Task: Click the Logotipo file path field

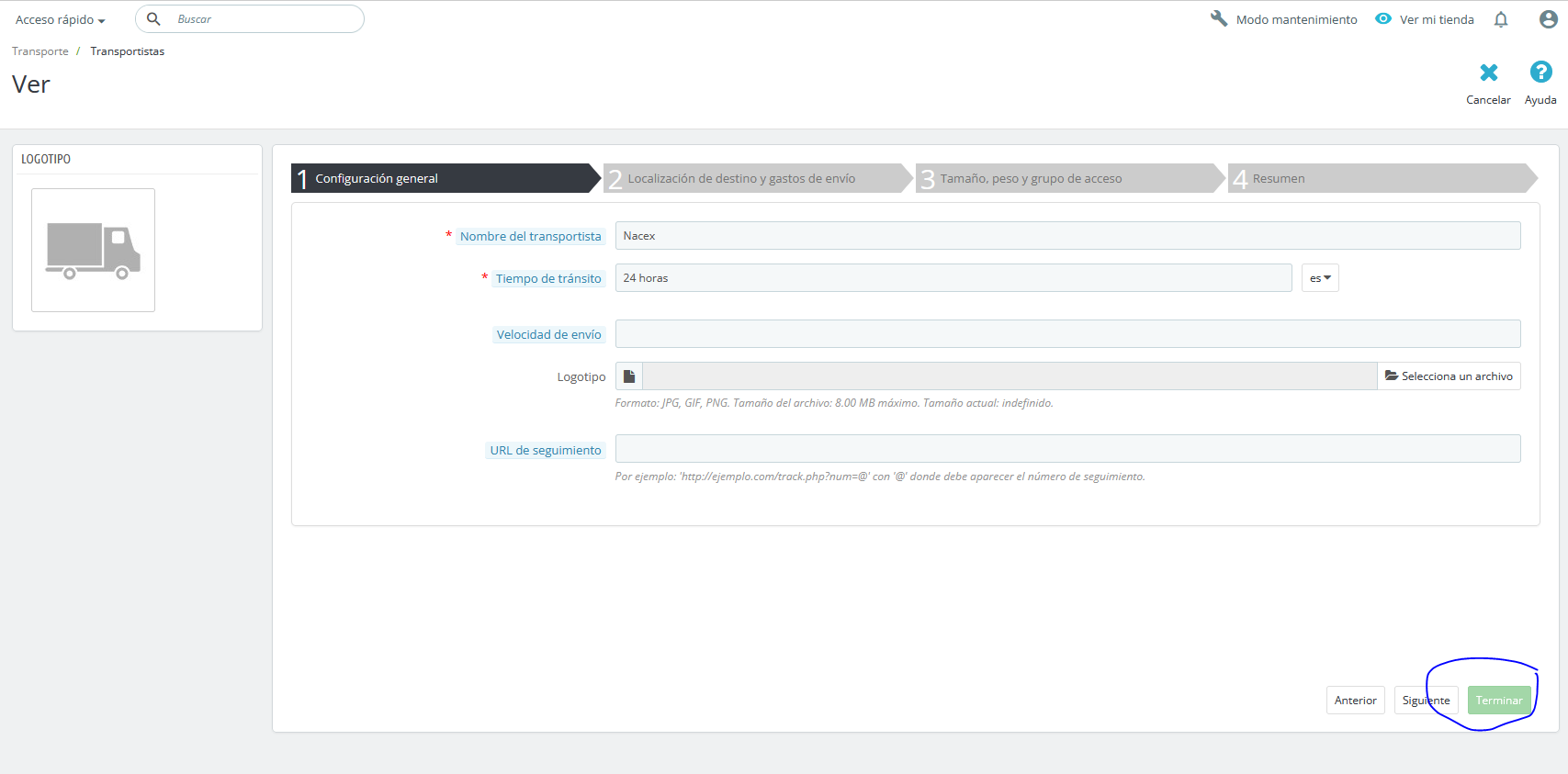Action: pyautogui.click(x=1010, y=376)
